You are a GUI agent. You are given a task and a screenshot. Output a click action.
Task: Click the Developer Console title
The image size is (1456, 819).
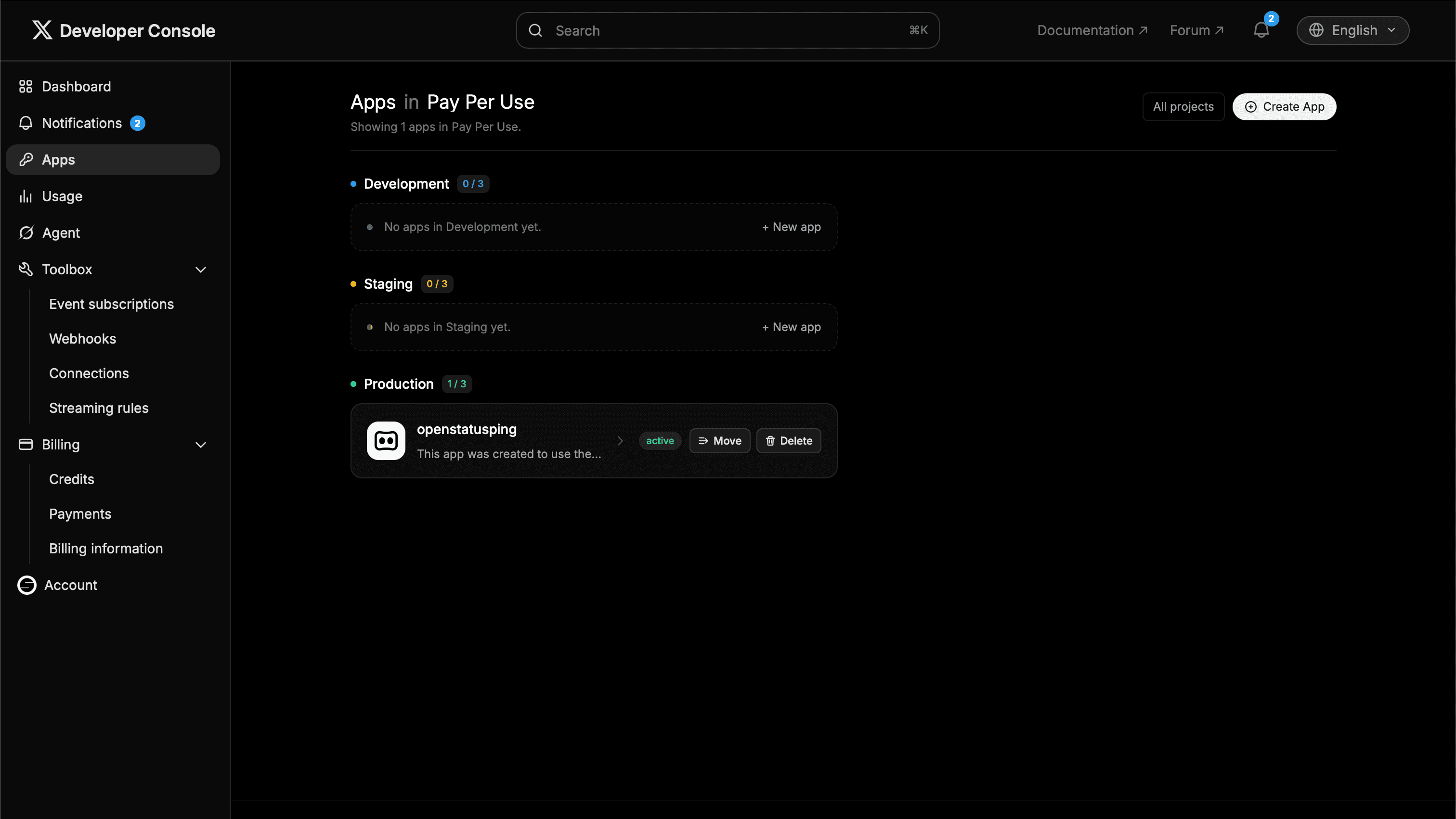click(137, 30)
